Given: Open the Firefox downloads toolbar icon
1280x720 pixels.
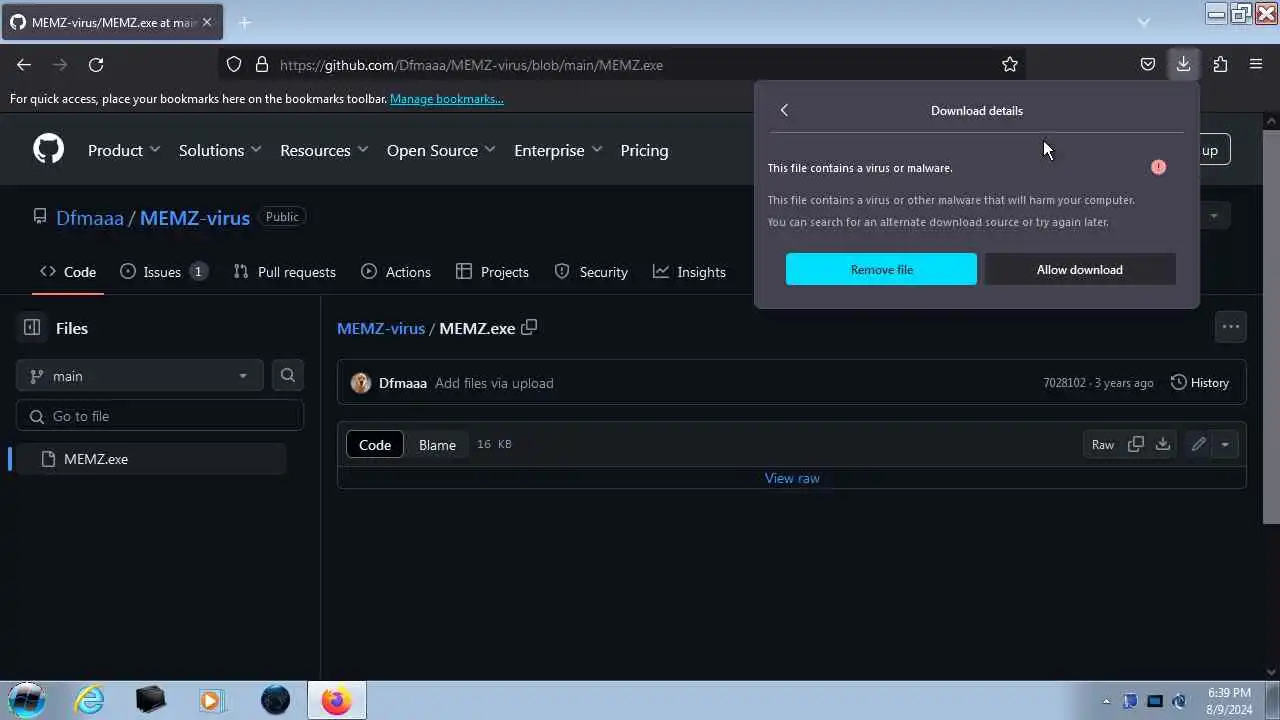Looking at the screenshot, I should coord(1183,64).
